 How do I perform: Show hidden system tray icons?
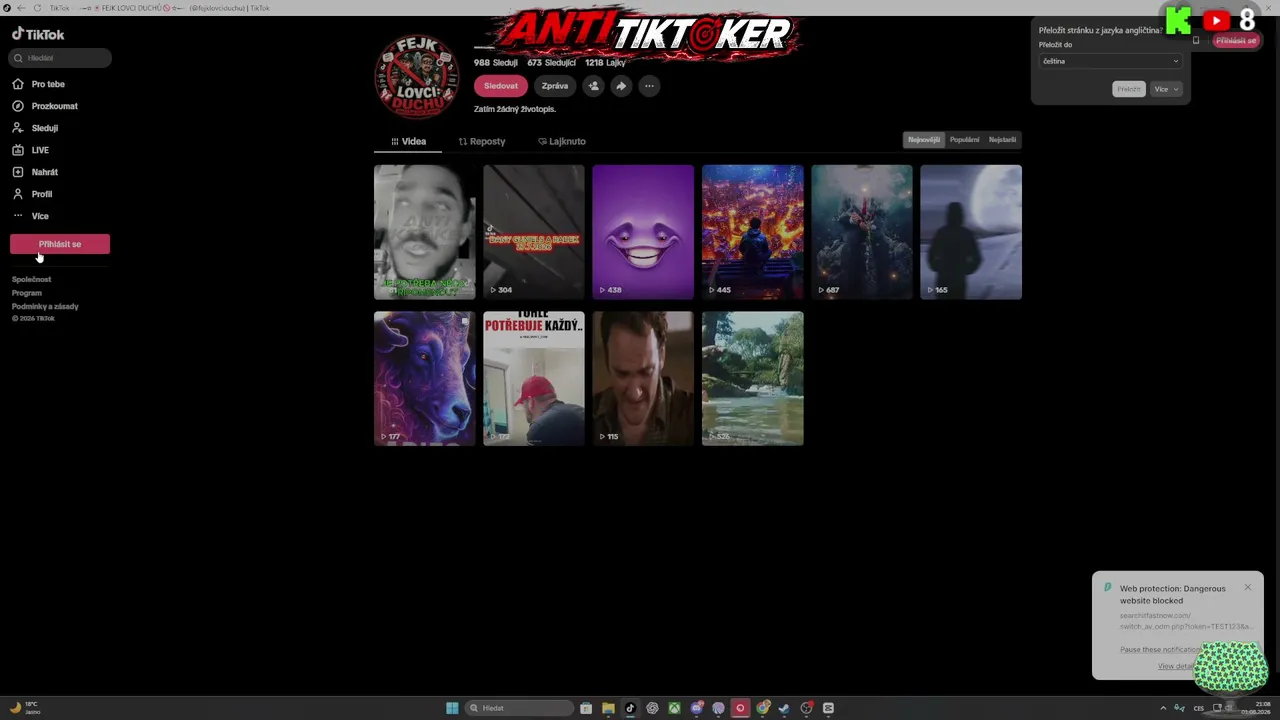[1163, 708]
